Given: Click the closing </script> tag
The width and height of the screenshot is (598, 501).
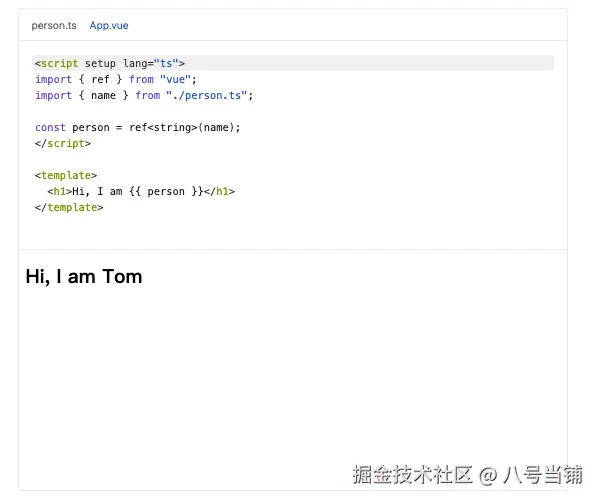Looking at the screenshot, I should tap(63, 143).
